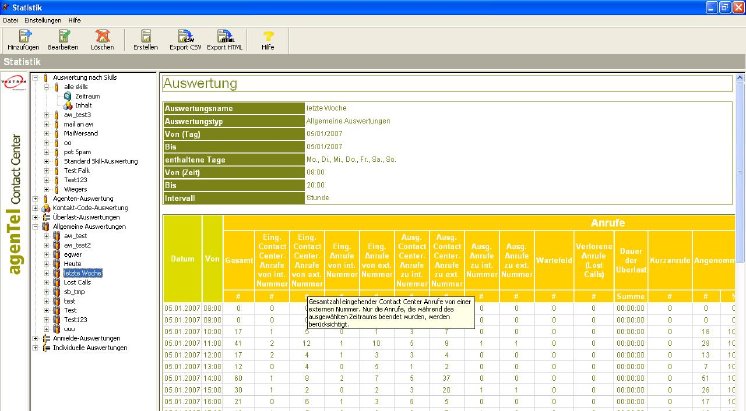Select the eqwer tree item
The image size is (746, 411).
point(73,254)
